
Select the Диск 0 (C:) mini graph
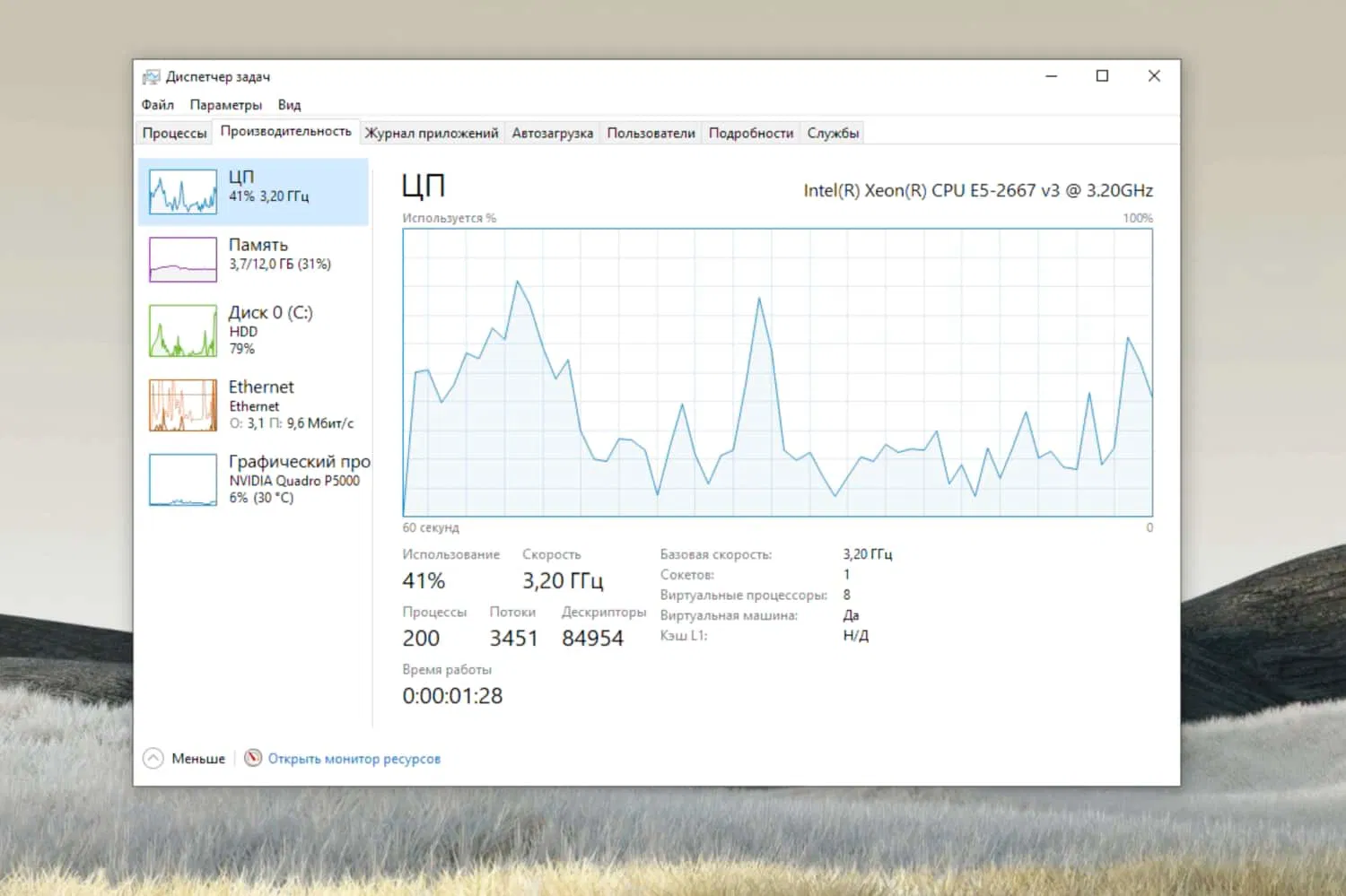point(183,331)
